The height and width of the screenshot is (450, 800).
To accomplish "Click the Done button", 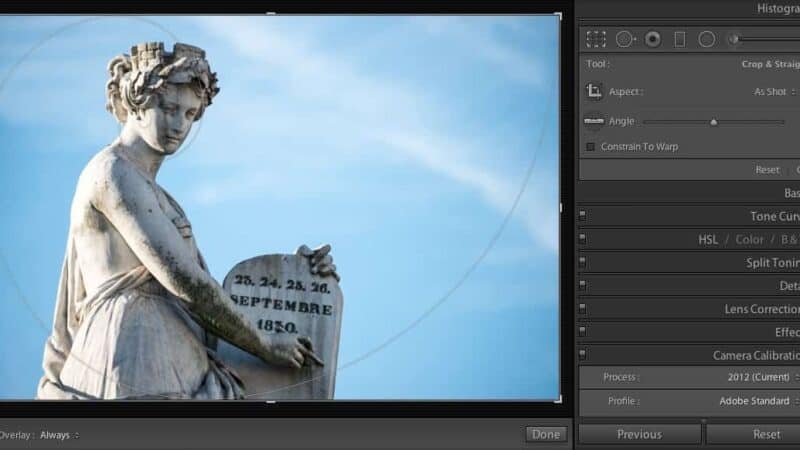I will [x=546, y=434].
